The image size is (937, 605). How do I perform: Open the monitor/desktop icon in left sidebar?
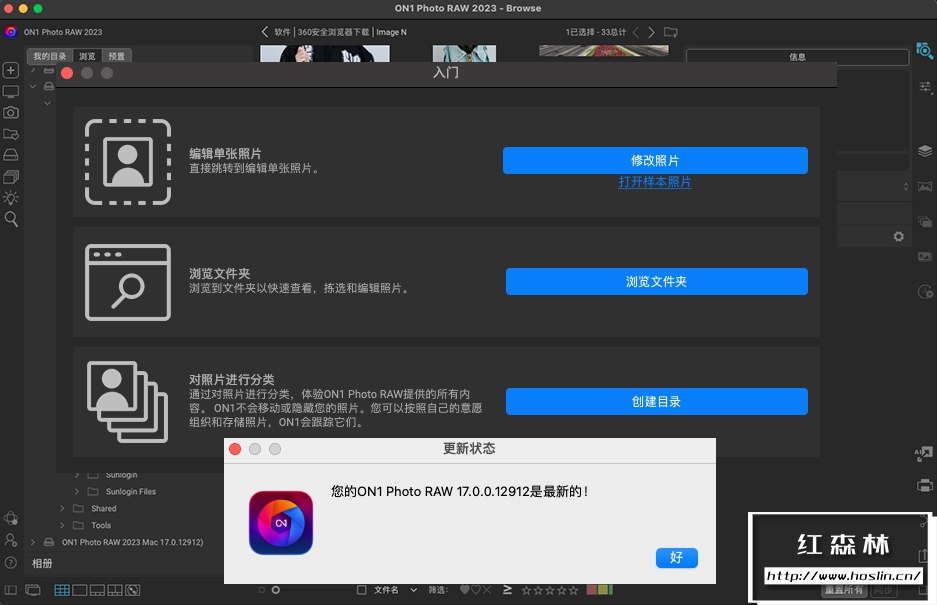click(x=11, y=91)
